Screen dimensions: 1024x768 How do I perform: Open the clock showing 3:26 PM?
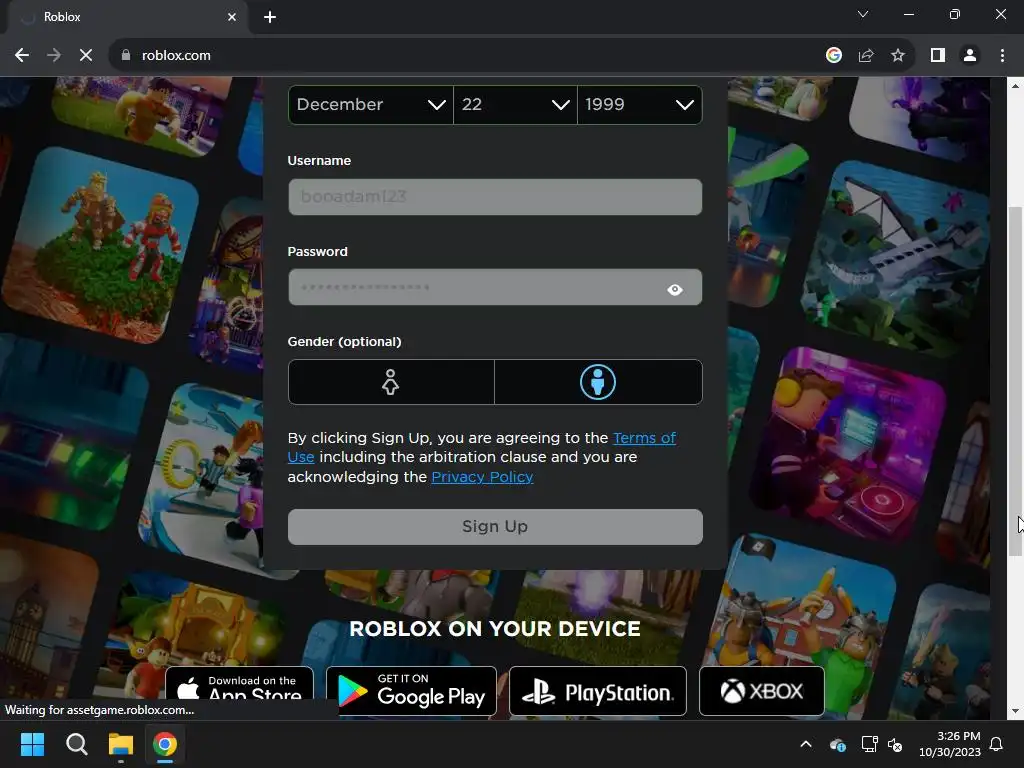click(x=950, y=744)
